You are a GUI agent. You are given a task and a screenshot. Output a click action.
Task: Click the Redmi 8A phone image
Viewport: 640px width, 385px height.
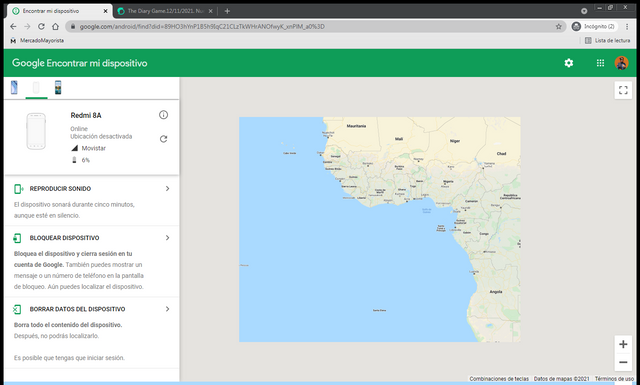[36, 131]
